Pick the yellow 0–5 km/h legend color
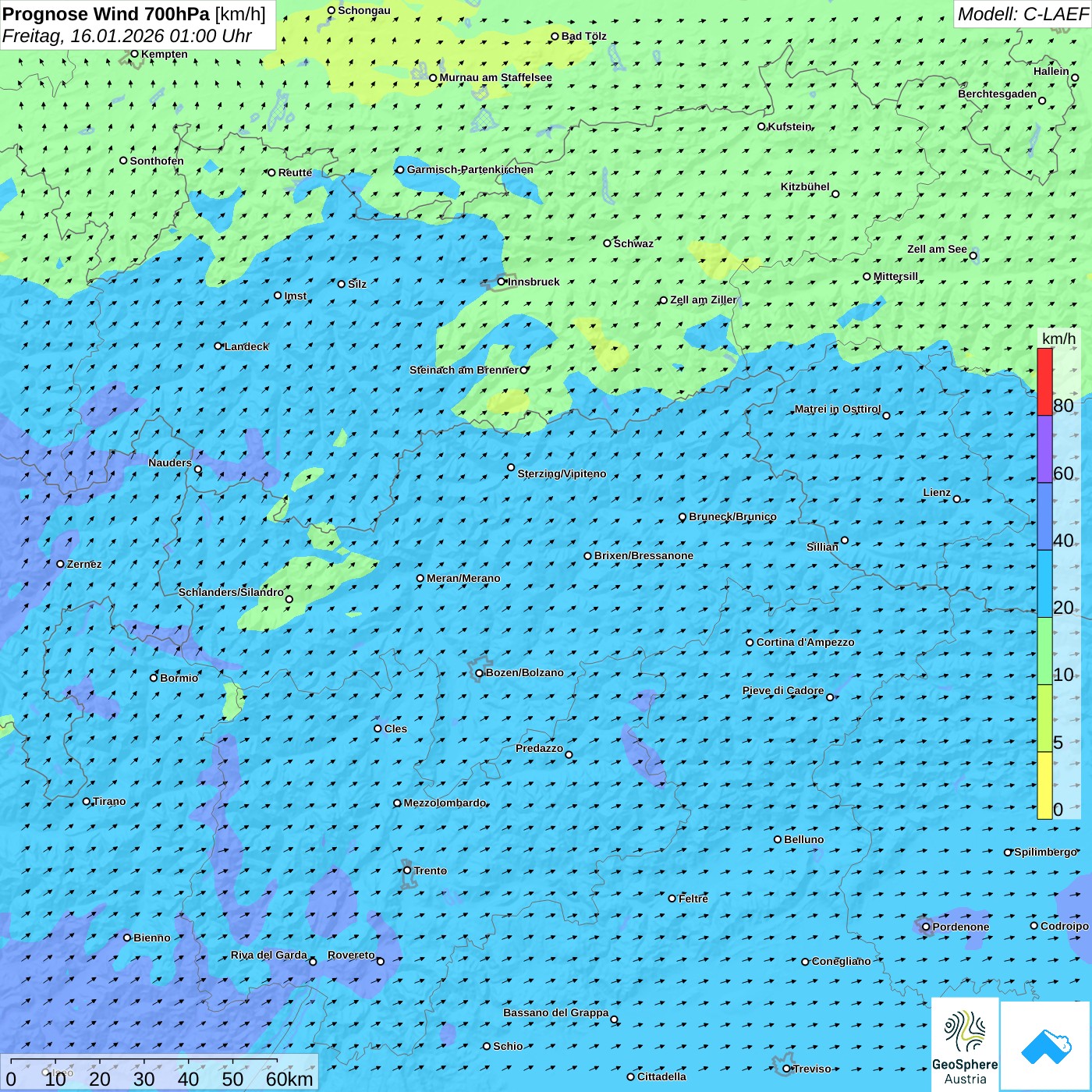Viewport: 1092px width, 1092px height. 1044,785
